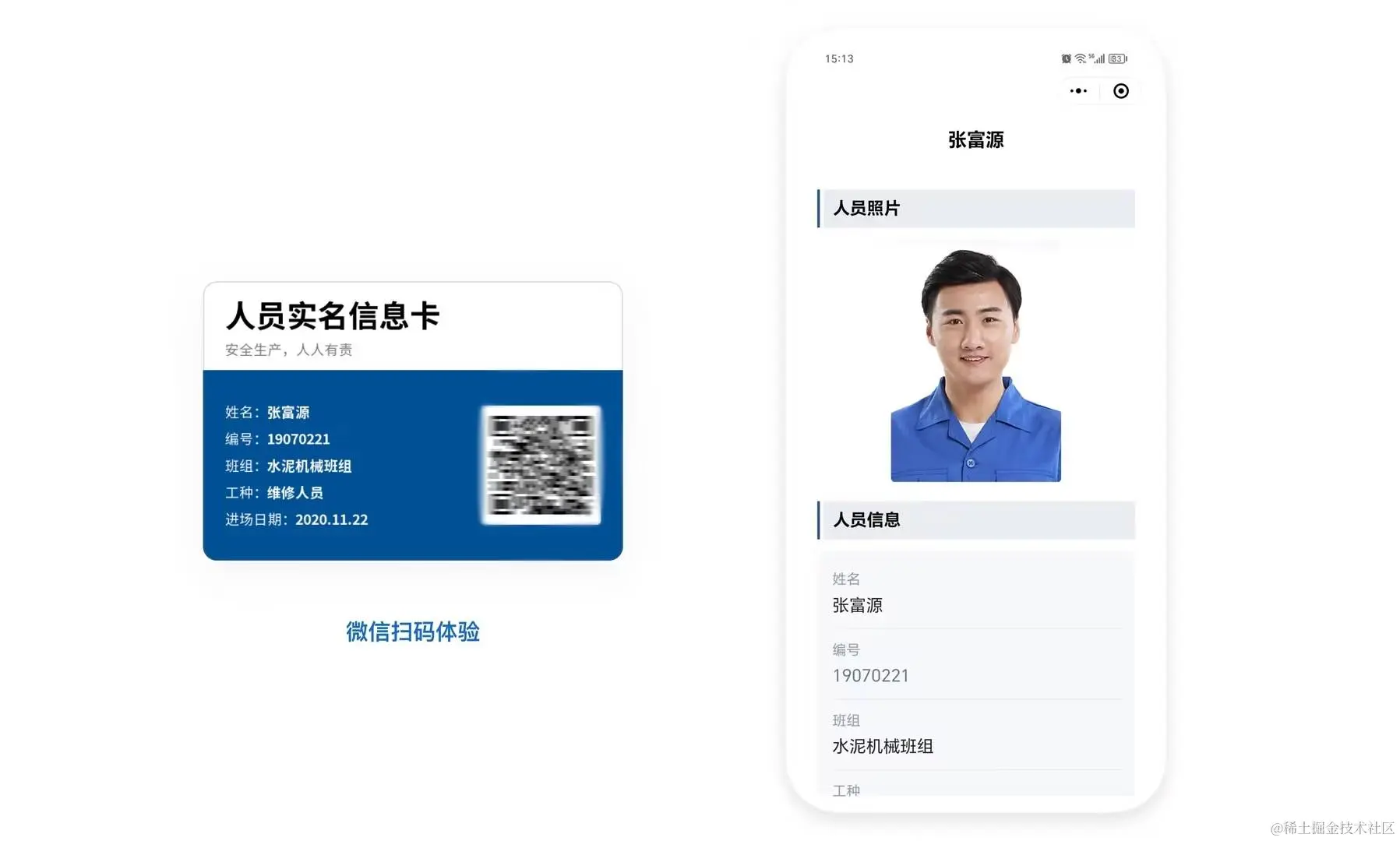
Task: Tap the mini program close circle icon
Action: click(1120, 91)
